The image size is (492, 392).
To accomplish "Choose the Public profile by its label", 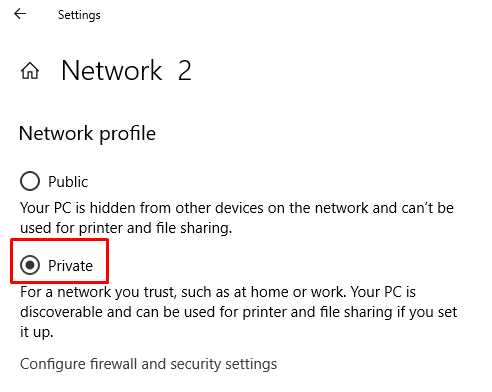I will pos(68,182).
